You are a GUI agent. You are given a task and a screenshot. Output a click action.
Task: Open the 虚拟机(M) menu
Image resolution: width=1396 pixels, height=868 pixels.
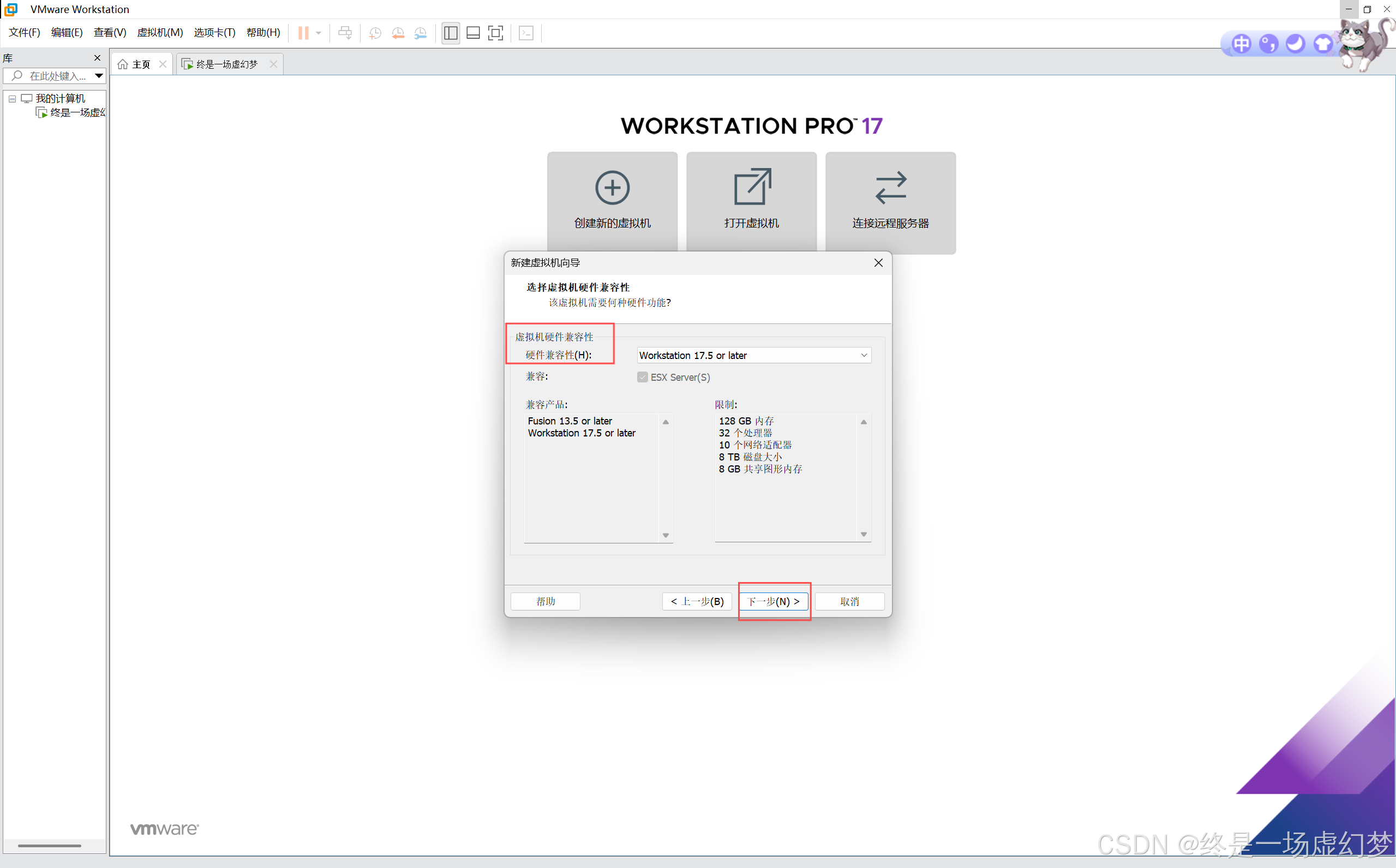click(160, 33)
